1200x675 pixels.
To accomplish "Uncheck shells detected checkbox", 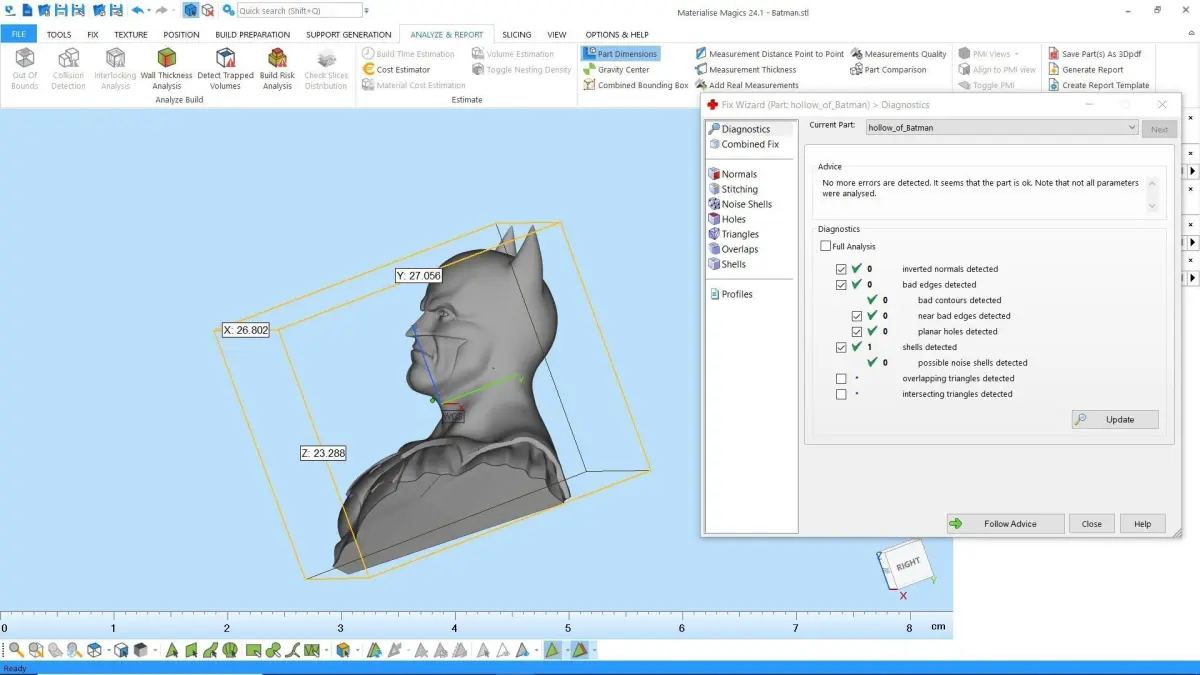I will [x=841, y=347].
